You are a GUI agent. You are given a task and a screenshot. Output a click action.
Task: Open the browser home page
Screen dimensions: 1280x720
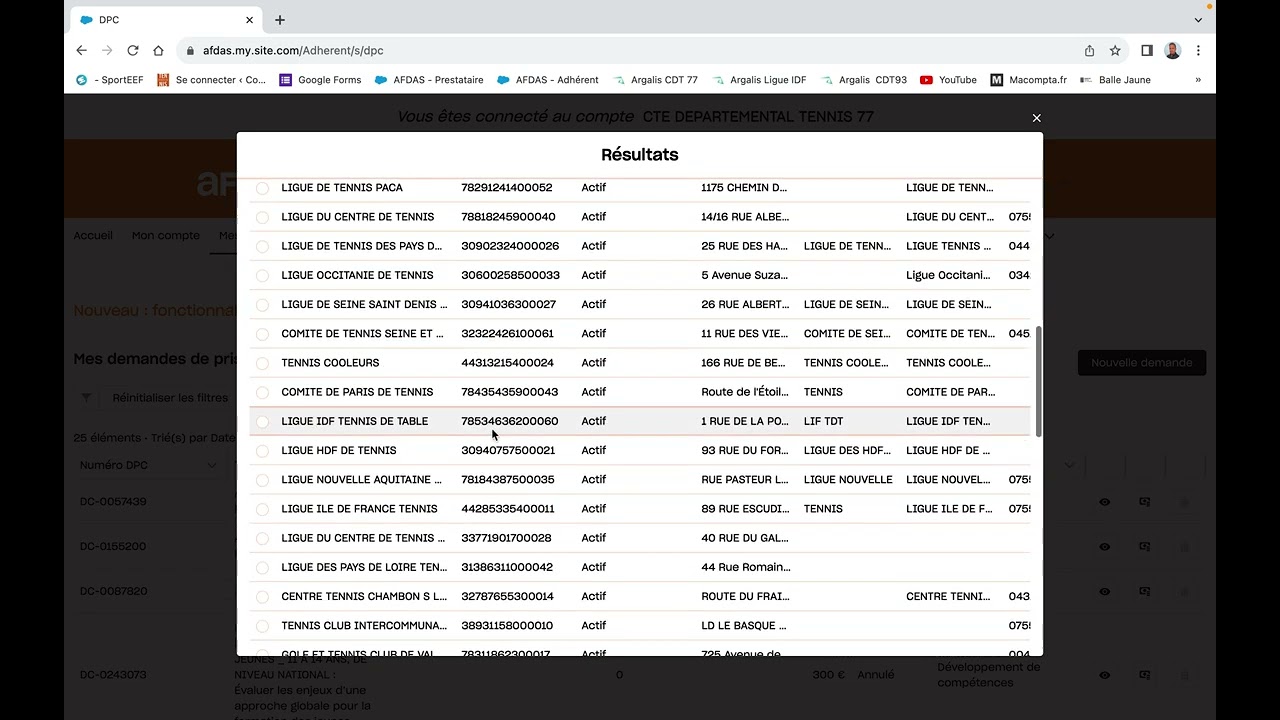(x=158, y=50)
